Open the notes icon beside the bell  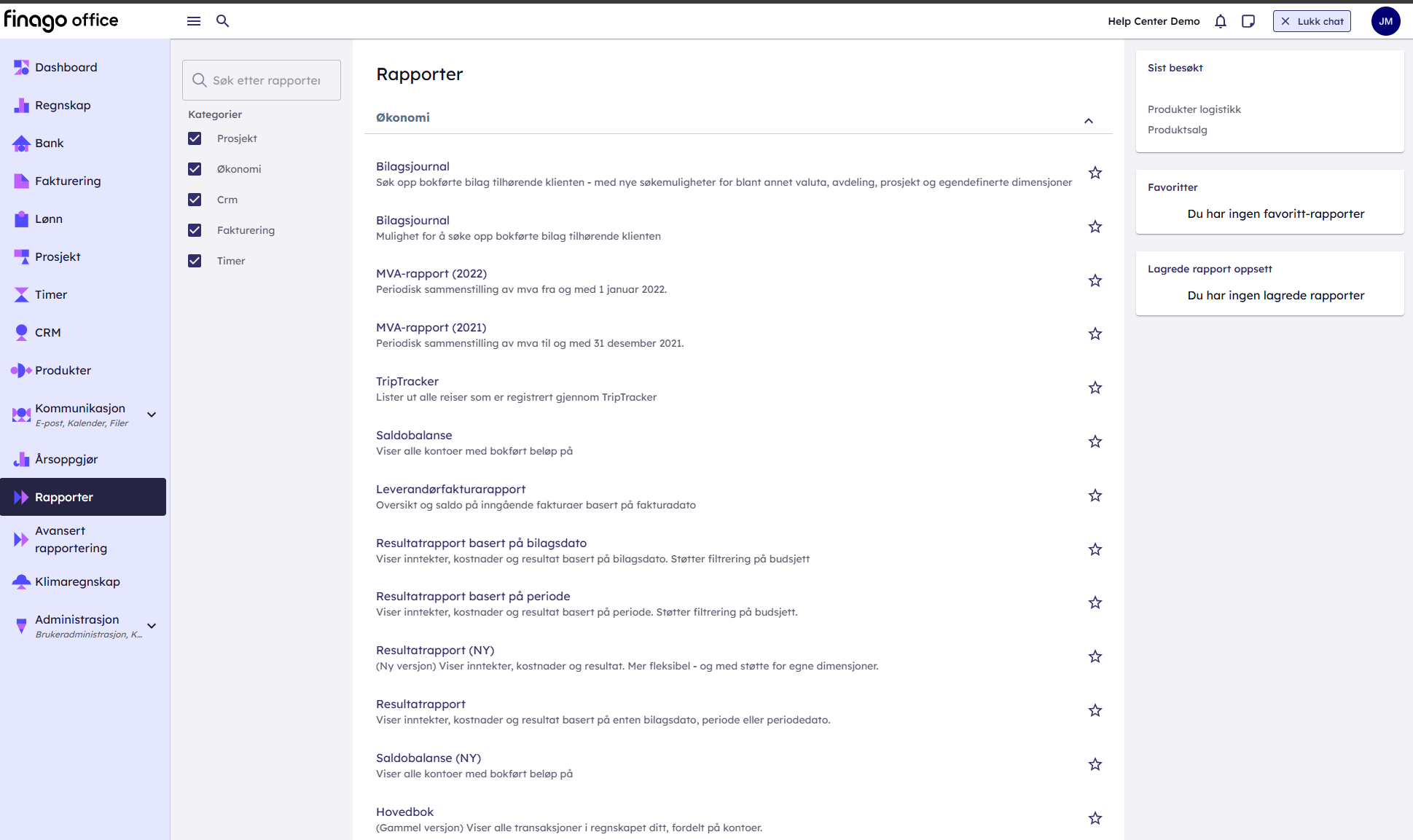pos(1248,21)
